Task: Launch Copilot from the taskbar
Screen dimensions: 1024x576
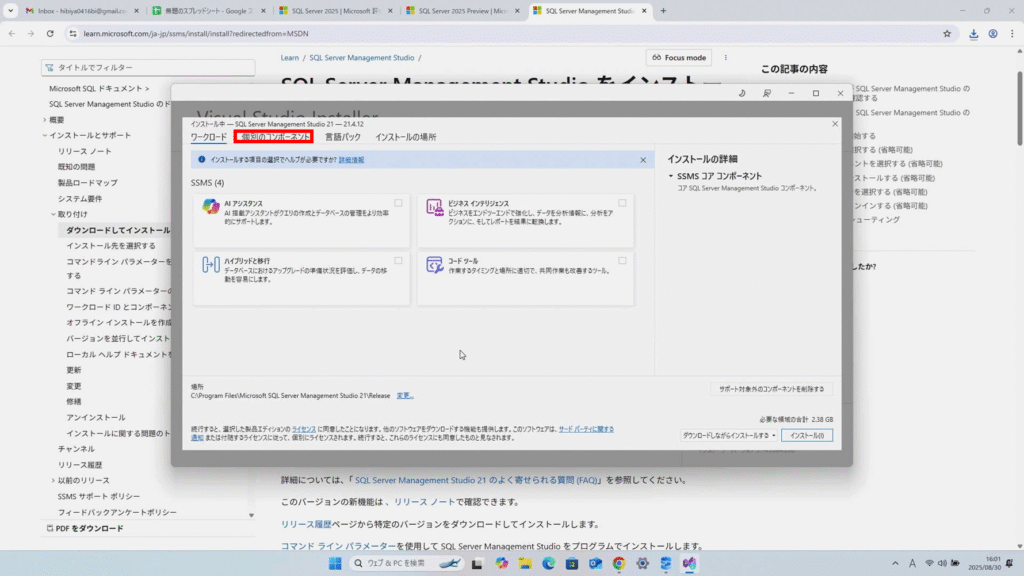Action: tap(501, 563)
